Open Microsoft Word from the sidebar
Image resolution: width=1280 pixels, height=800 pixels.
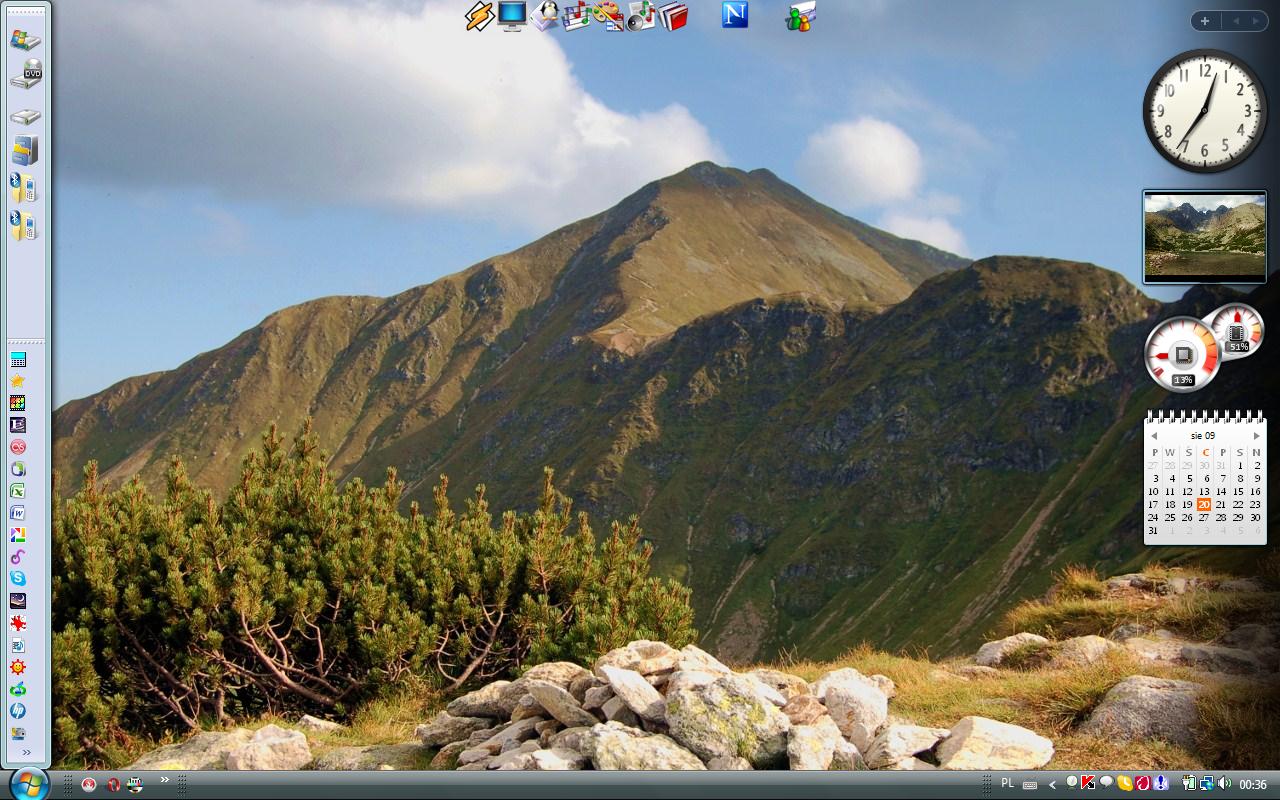pos(17,513)
